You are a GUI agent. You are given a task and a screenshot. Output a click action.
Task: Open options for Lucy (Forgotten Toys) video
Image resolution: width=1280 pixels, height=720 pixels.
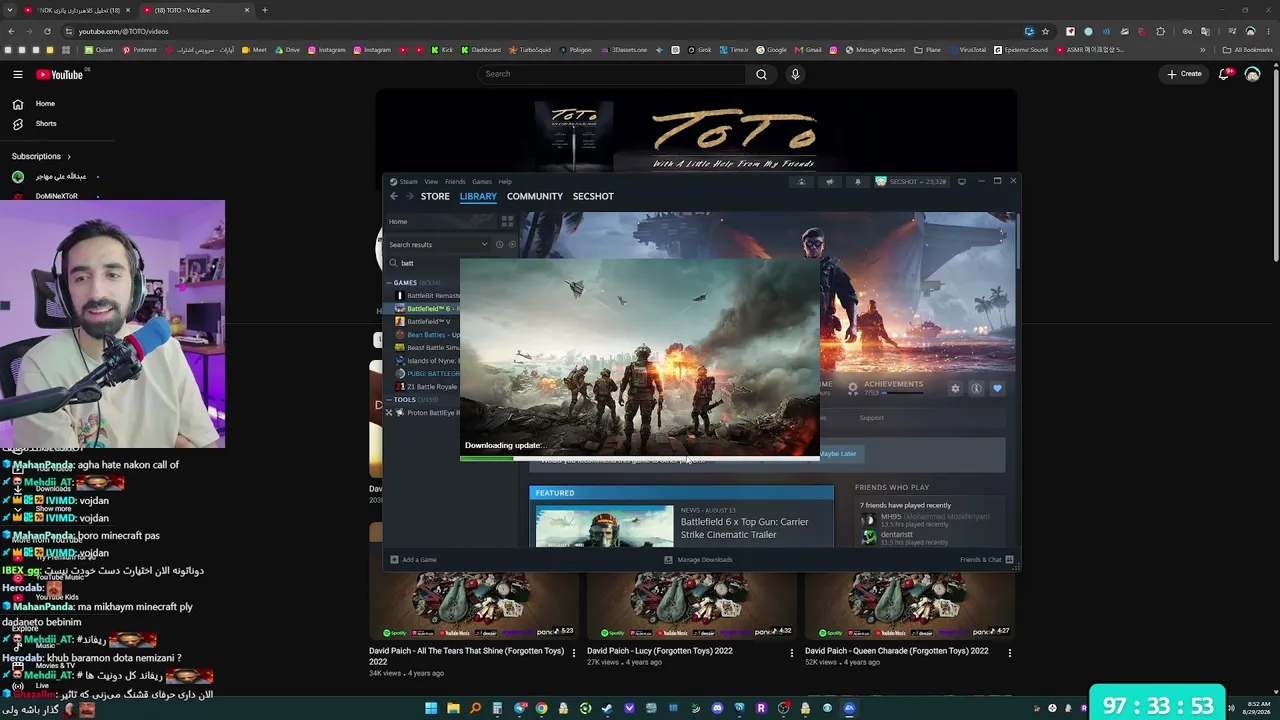coord(791,653)
